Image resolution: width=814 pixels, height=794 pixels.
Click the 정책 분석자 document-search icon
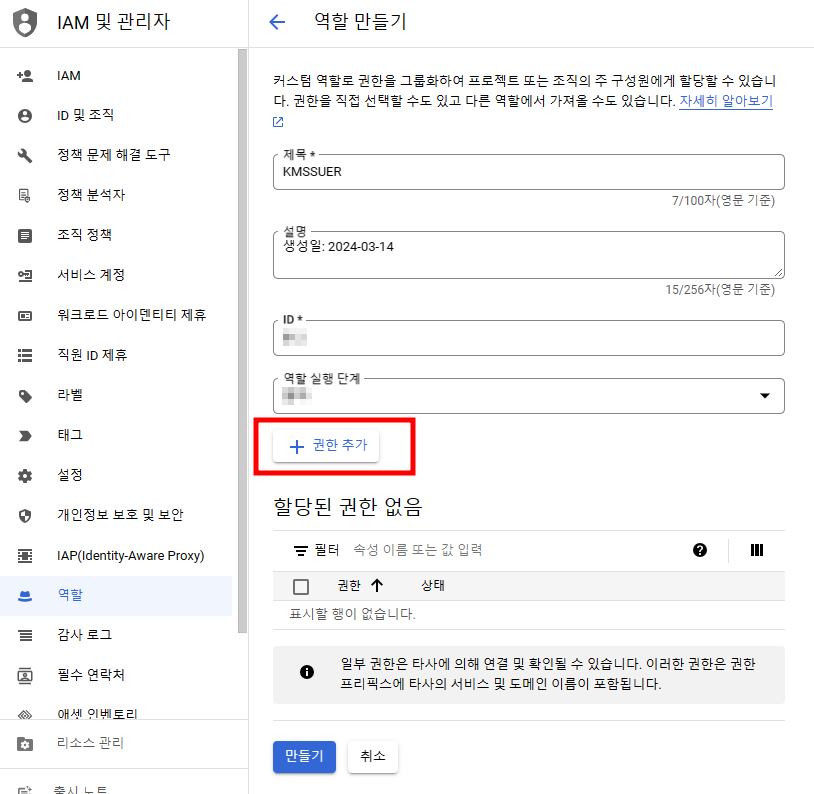coord(25,196)
